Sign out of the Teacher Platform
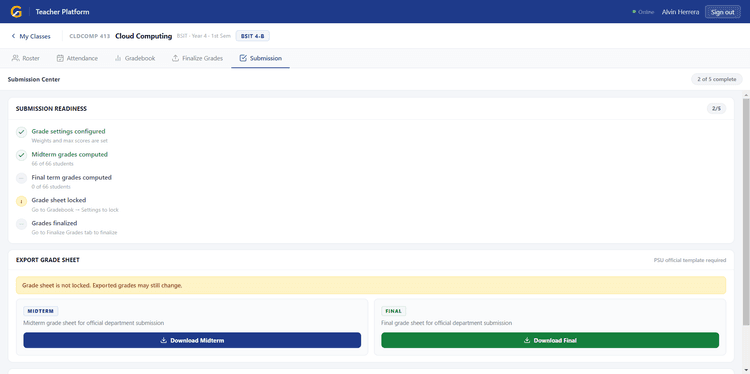 (723, 12)
